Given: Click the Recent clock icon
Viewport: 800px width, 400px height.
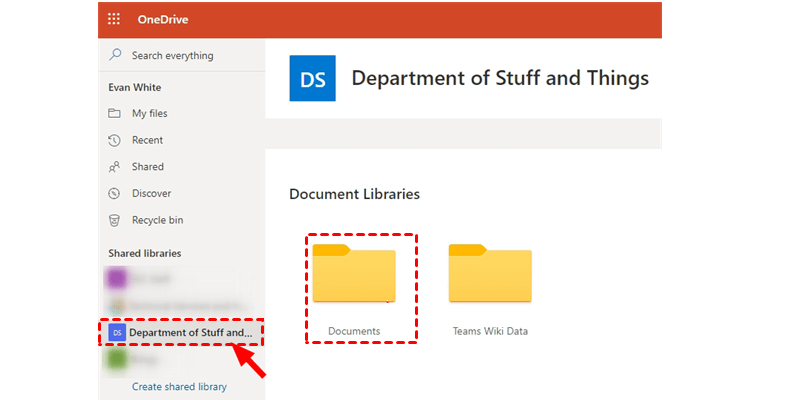Looking at the screenshot, I should (114, 140).
